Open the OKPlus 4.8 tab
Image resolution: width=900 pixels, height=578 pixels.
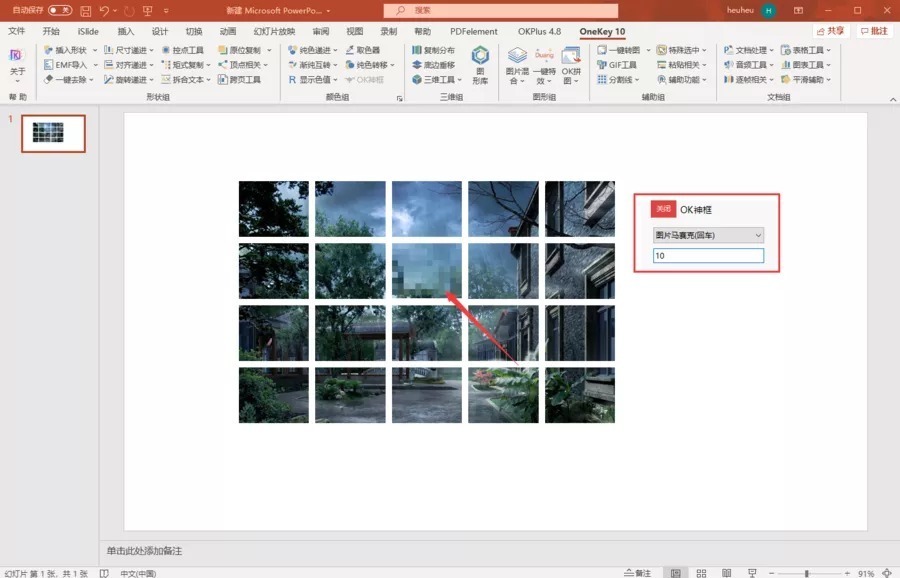(x=539, y=31)
